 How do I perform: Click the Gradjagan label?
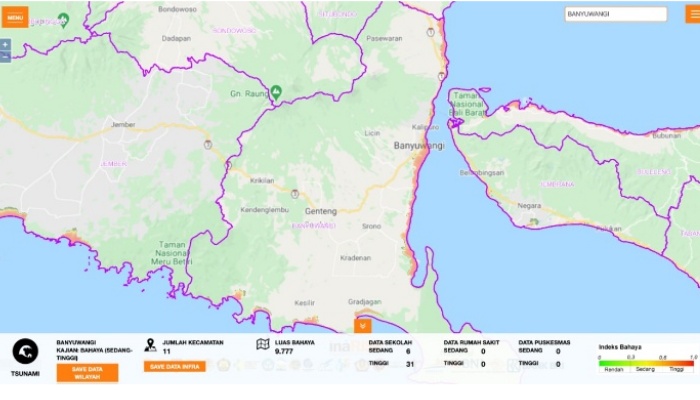pyautogui.click(x=365, y=302)
